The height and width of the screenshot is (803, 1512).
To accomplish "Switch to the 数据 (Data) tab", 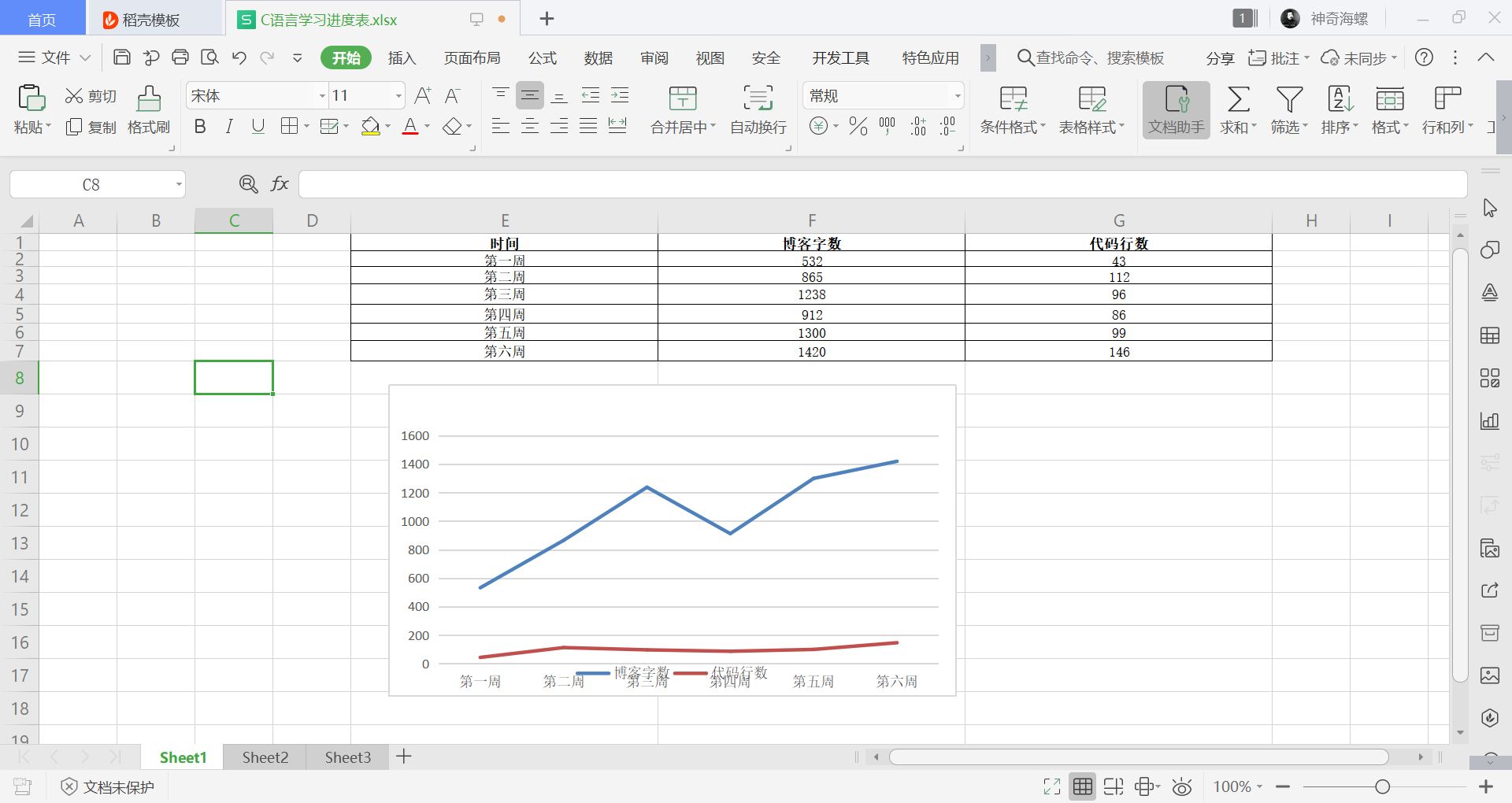I will (x=598, y=58).
